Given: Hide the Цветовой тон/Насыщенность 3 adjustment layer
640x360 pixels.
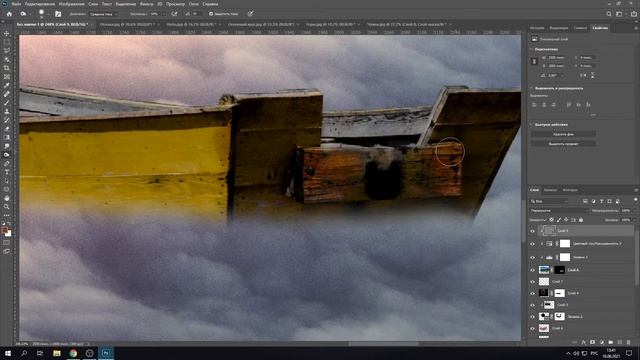Looking at the screenshot, I should coord(532,244).
